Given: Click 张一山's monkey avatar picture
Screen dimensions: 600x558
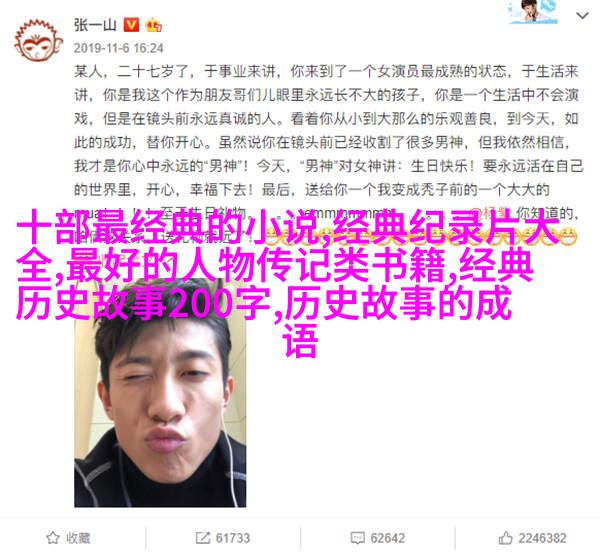Looking at the screenshot, I should click(39, 41).
